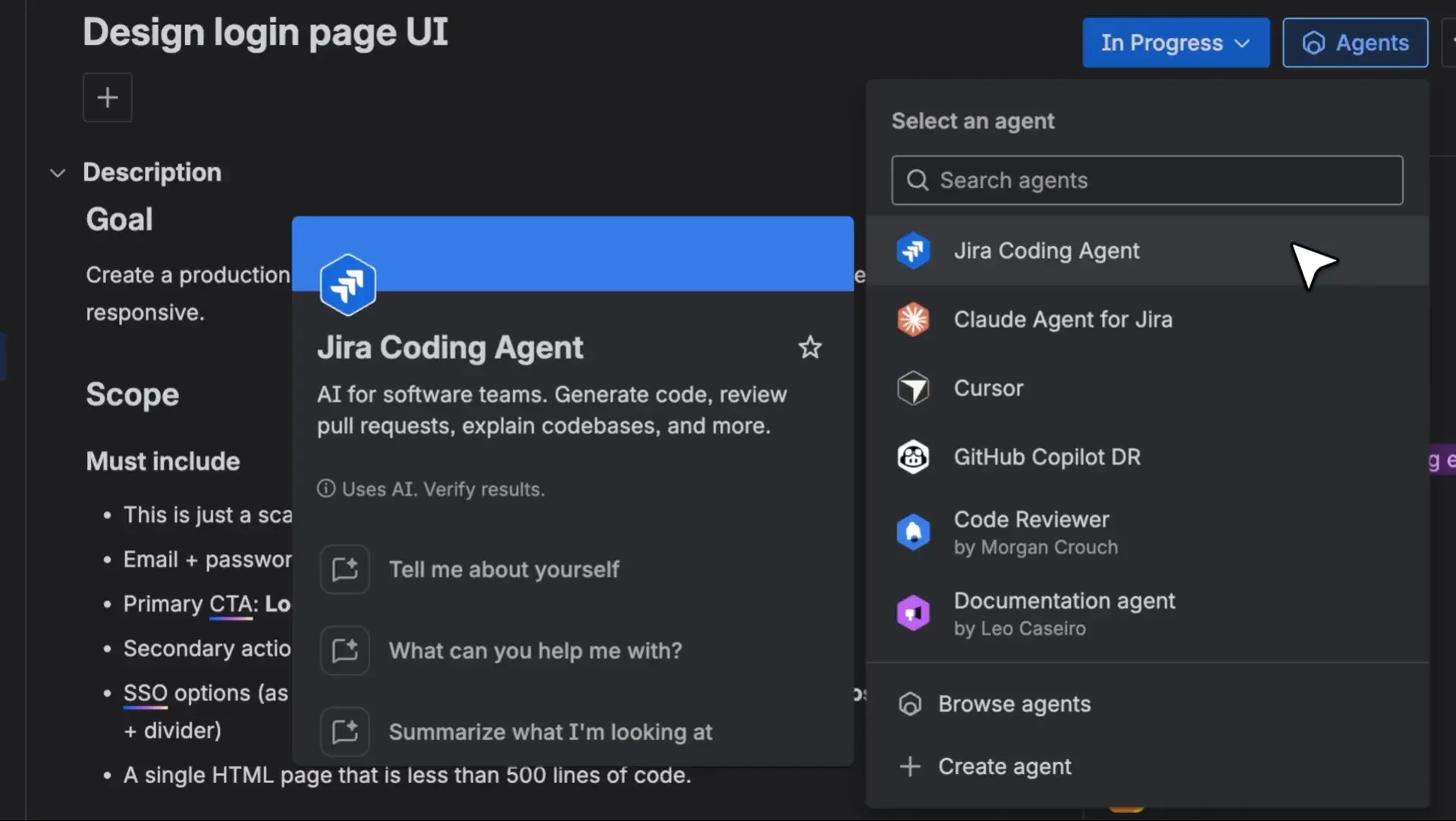Click the info icon beside 'Uses AI'
This screenshot has height=821, width=1456.
tap(326, 489)
